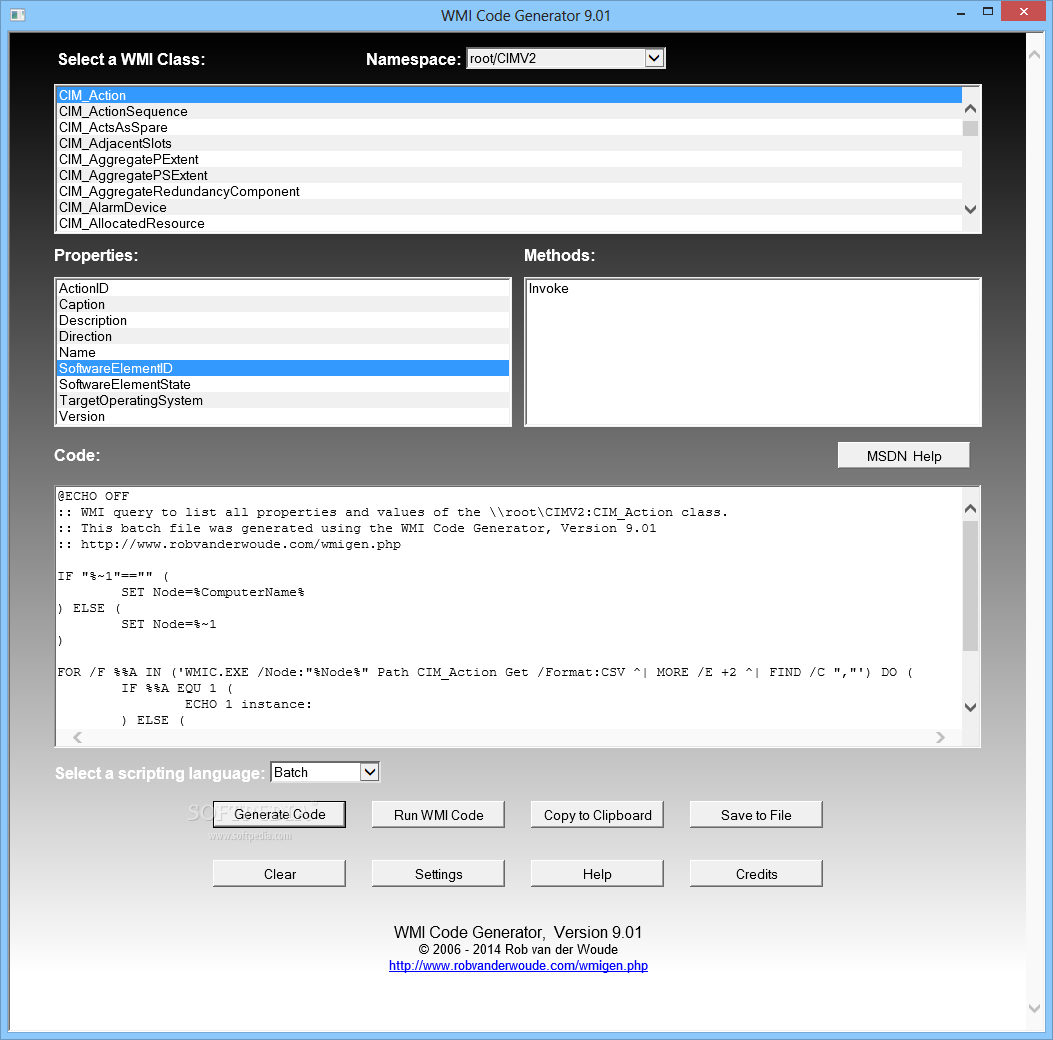Select the ActionID property
The image size is (1053, 1040).
point(283,288)
